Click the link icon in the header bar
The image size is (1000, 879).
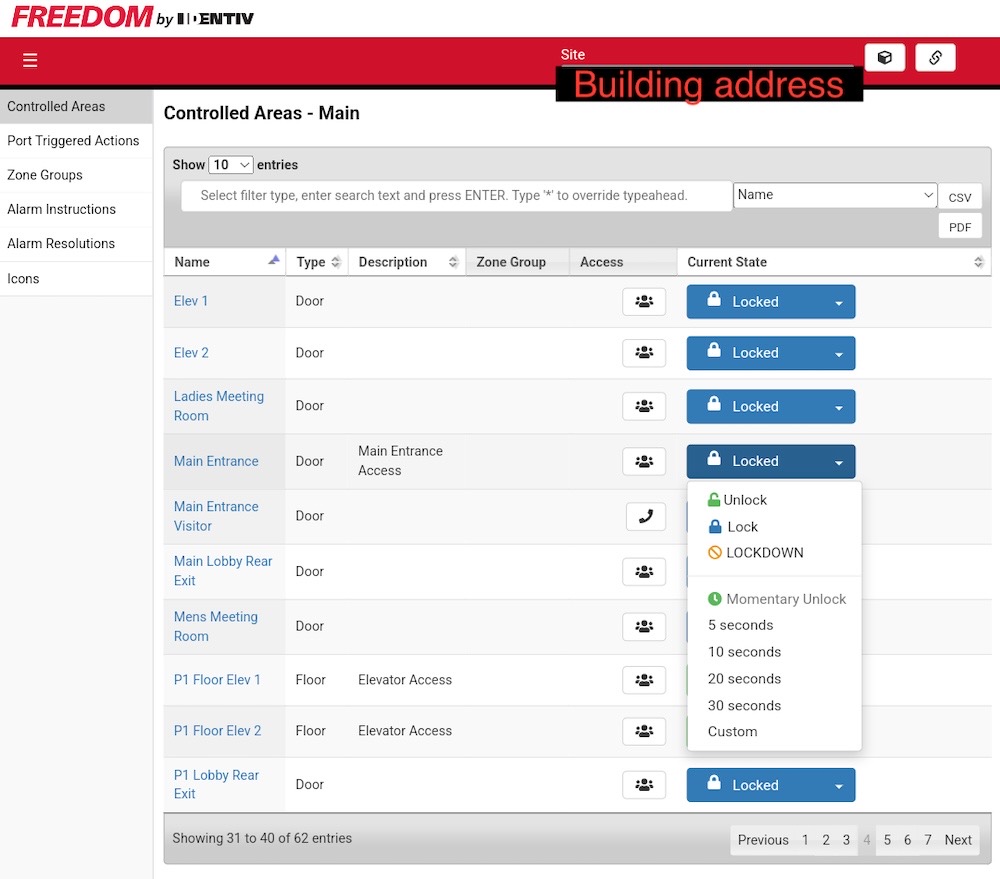[935, 57]
